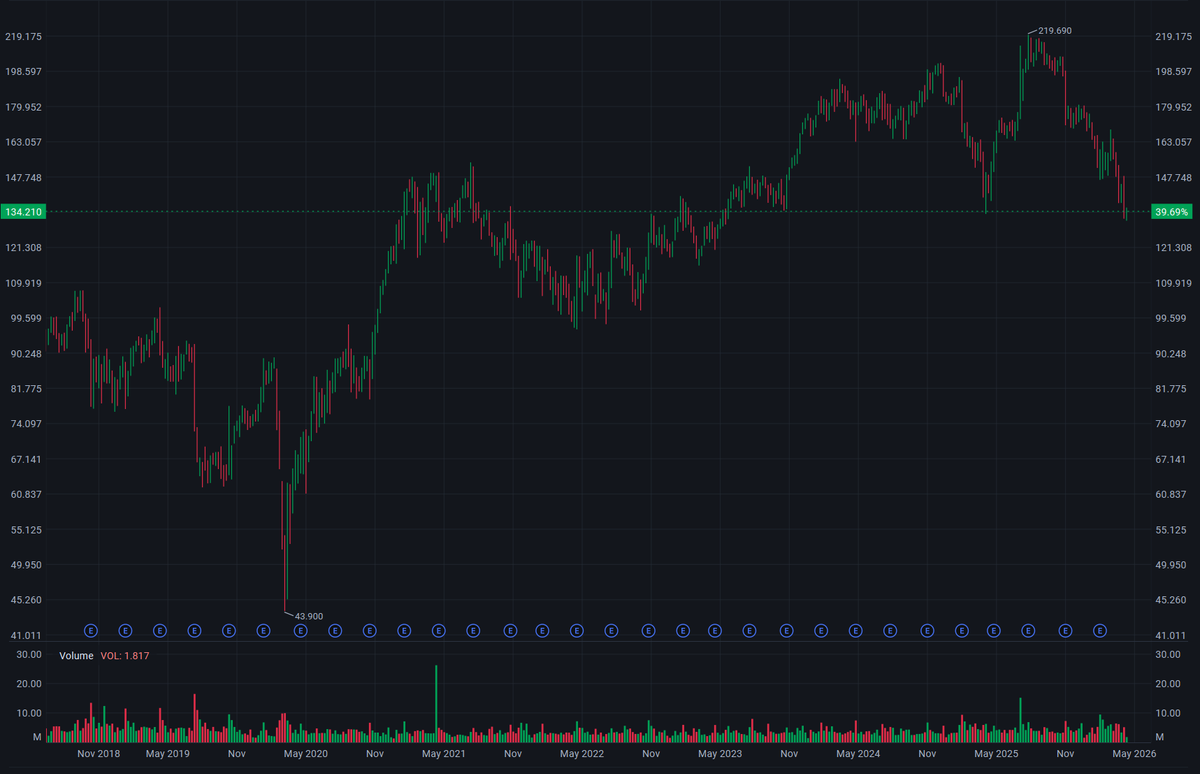Click the green 134.210 price tag
This screenshot has width=1200, height=774.
pos(22,212)
